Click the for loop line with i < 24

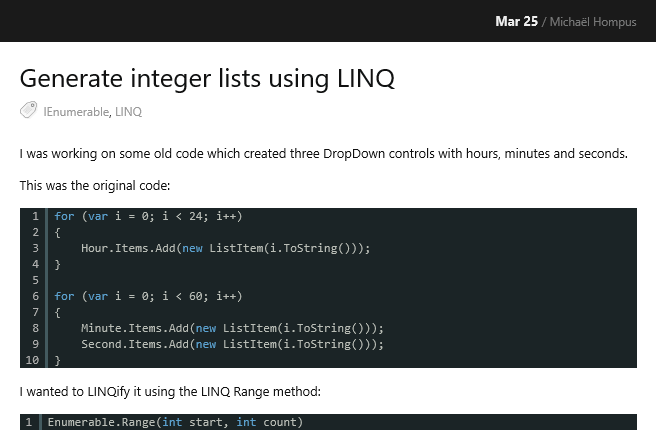(x=148, y=216)
